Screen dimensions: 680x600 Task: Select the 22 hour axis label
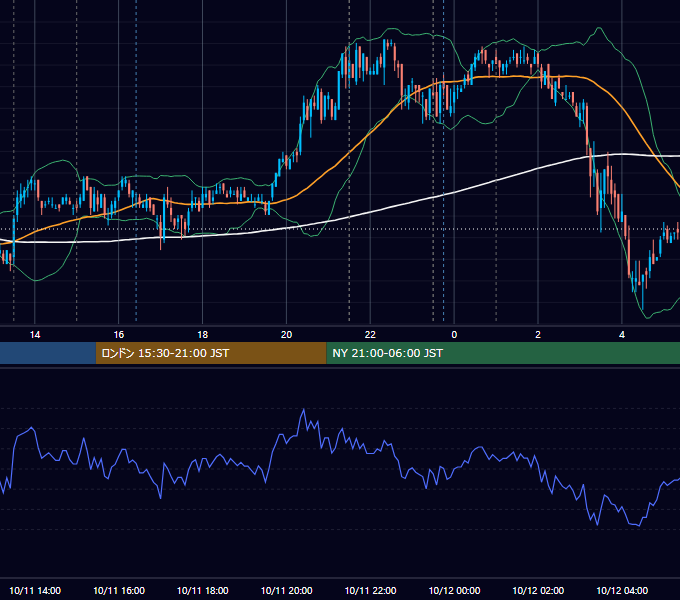click(x=370, y=335)
